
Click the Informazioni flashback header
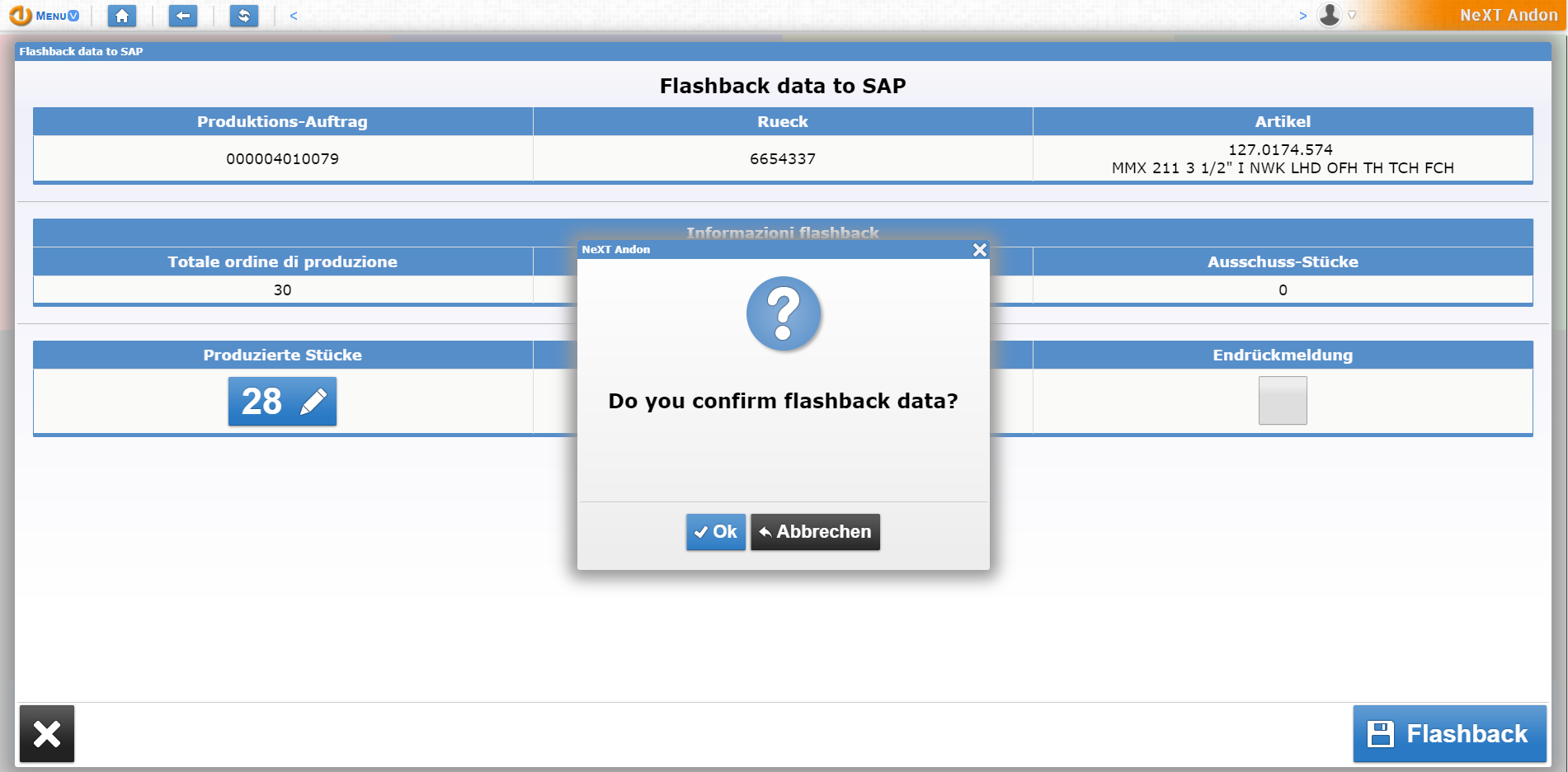click(x=784, y=233)
